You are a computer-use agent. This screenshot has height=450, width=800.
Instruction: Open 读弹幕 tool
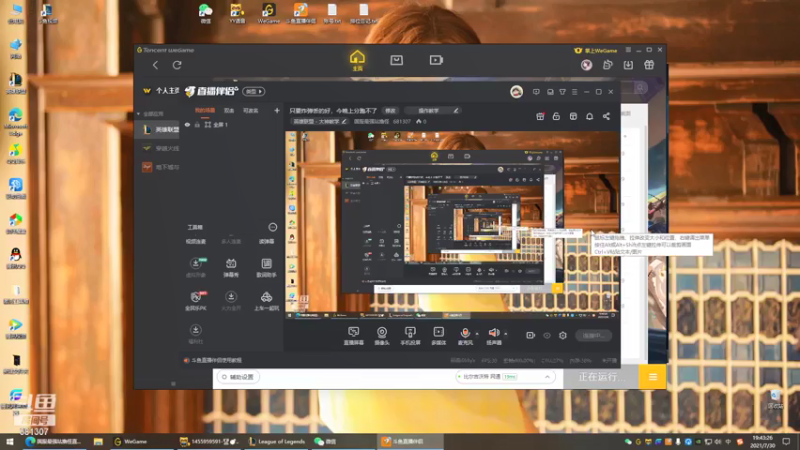(266, 241)
